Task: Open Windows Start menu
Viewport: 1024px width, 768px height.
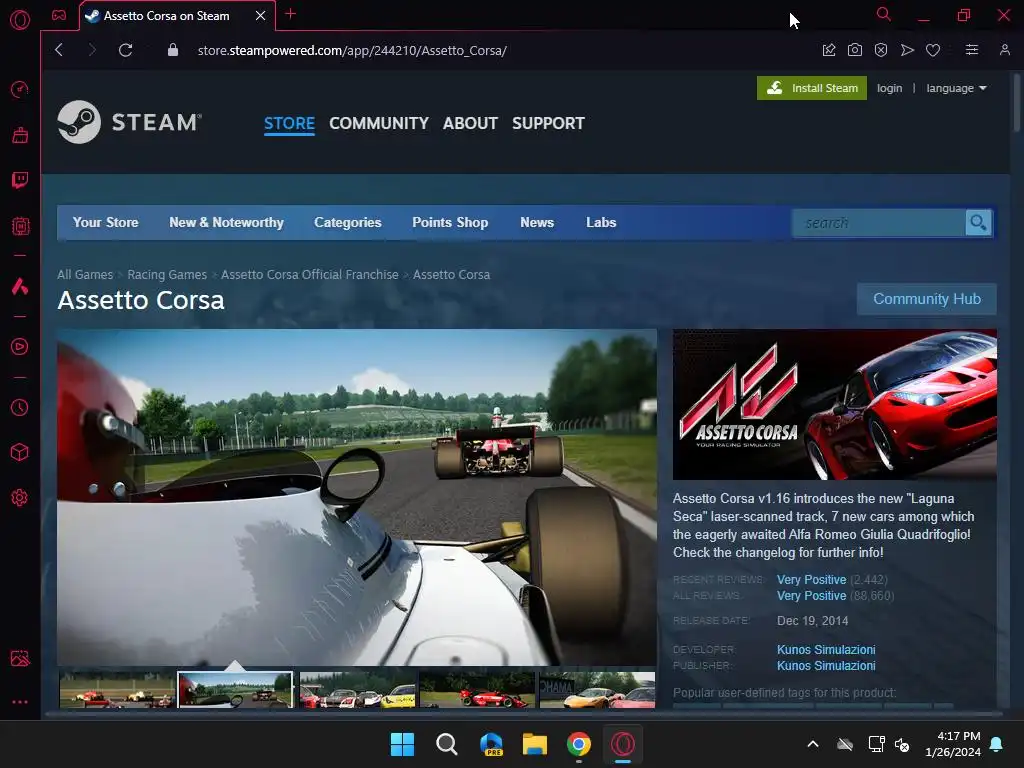Action: coord(402,744)
